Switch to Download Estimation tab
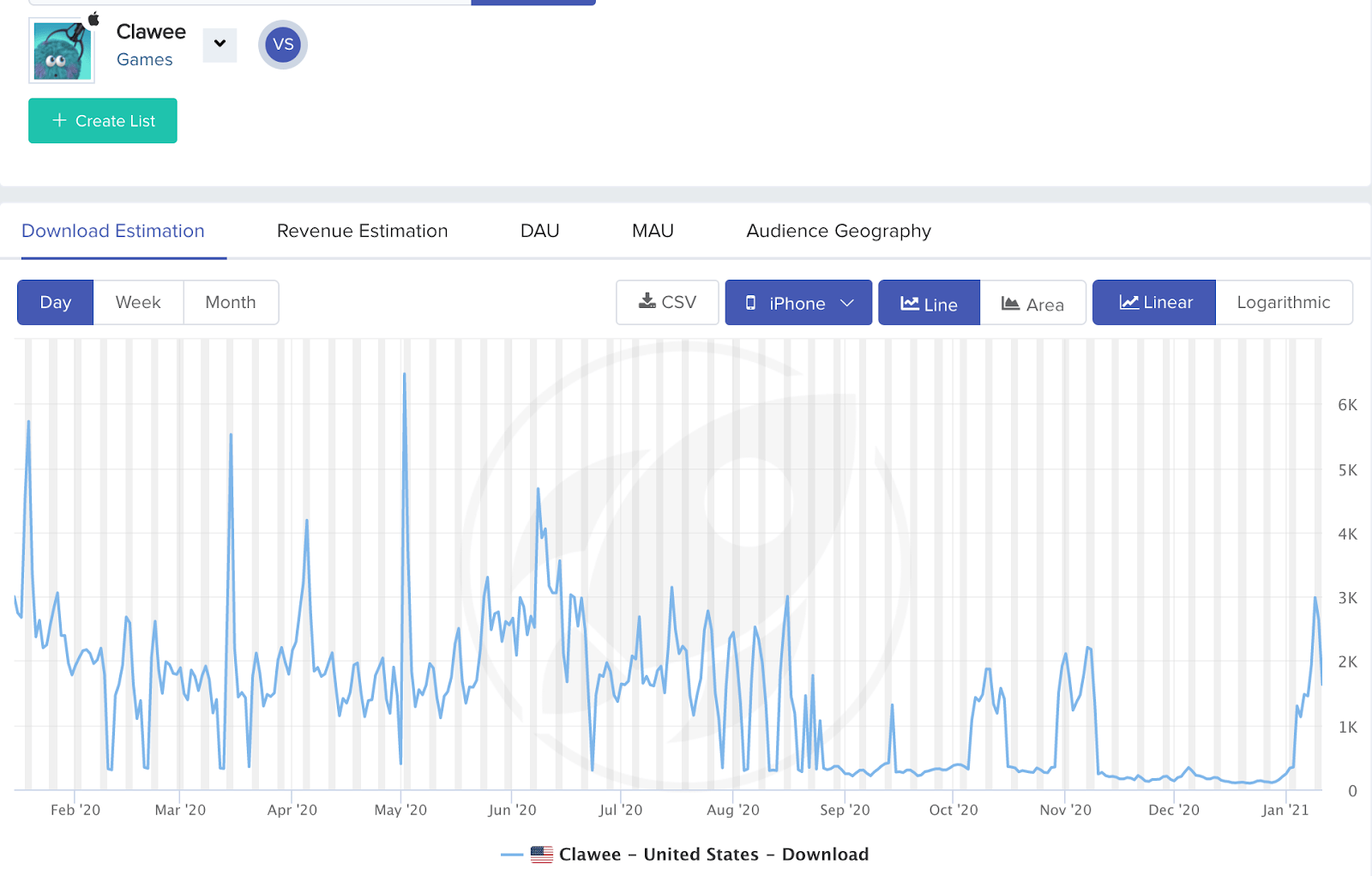 113,231
